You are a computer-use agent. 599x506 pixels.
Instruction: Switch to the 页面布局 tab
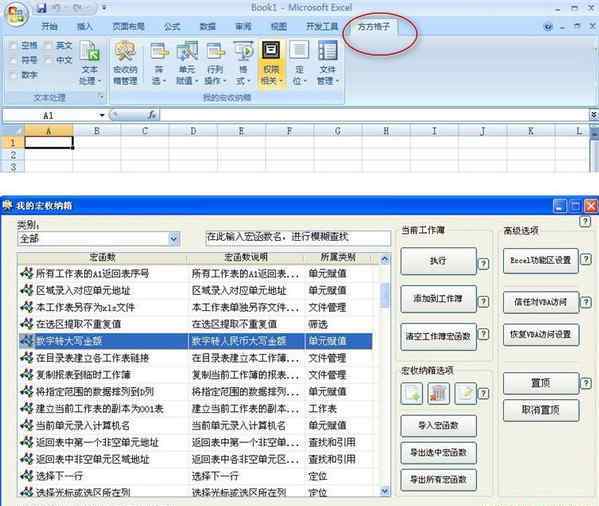[x=128, y=26]
